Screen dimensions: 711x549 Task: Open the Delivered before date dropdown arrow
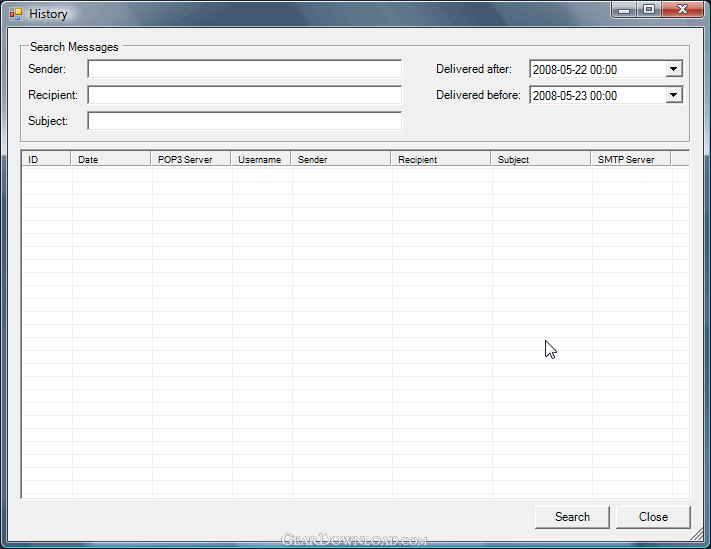click(x=674, y=95)
